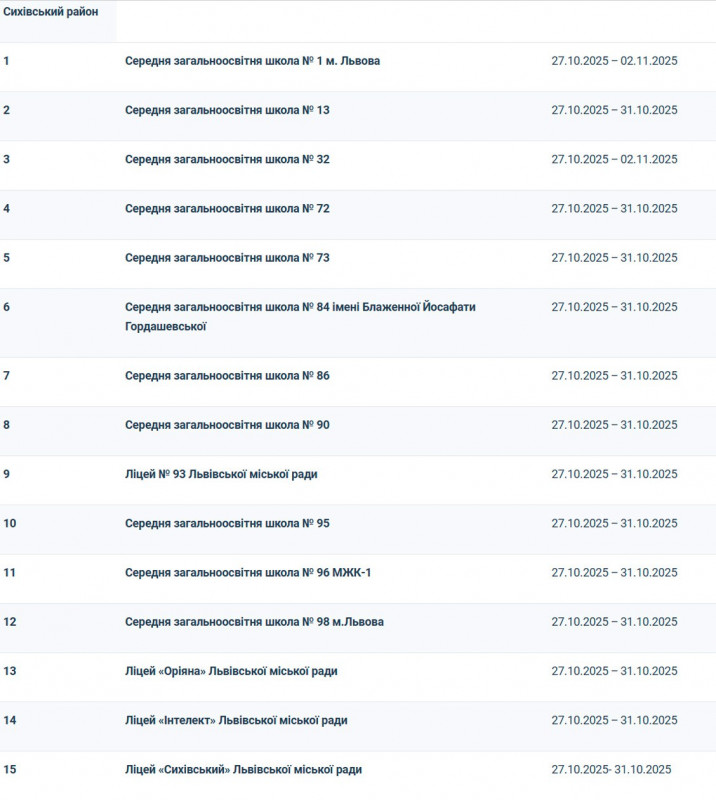Click Ліцей № 93 Львівської міської ради
This screenshot has height=800, width=716.
pos(221,474)
